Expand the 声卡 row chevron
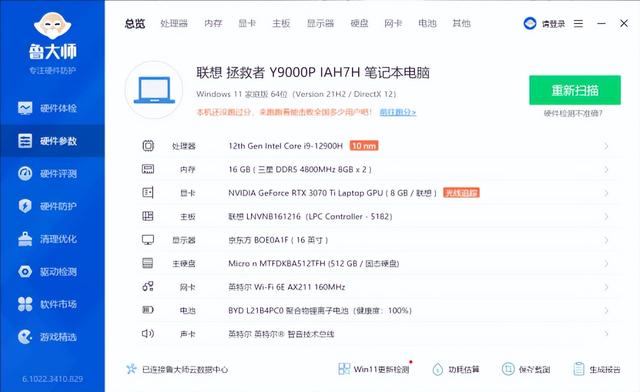 (606, 334)
